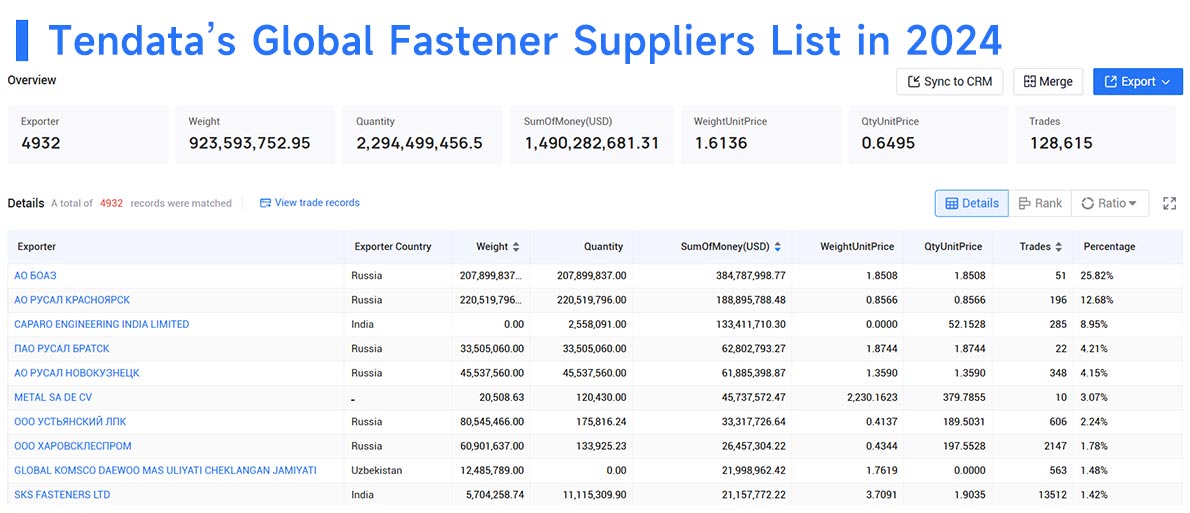Select WeightUnitPrice overview value 1.6136

[x=720, y=143]
